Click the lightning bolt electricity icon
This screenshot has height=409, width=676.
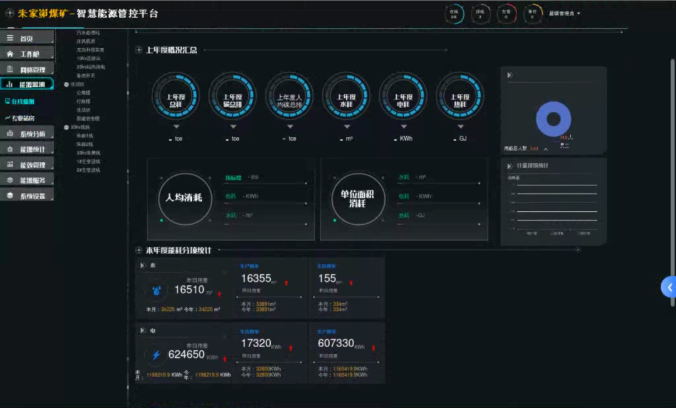156,355
